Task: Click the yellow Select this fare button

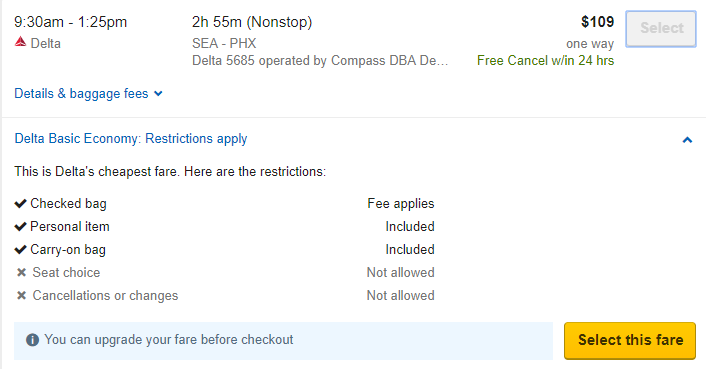Action: tap(630, 340)
